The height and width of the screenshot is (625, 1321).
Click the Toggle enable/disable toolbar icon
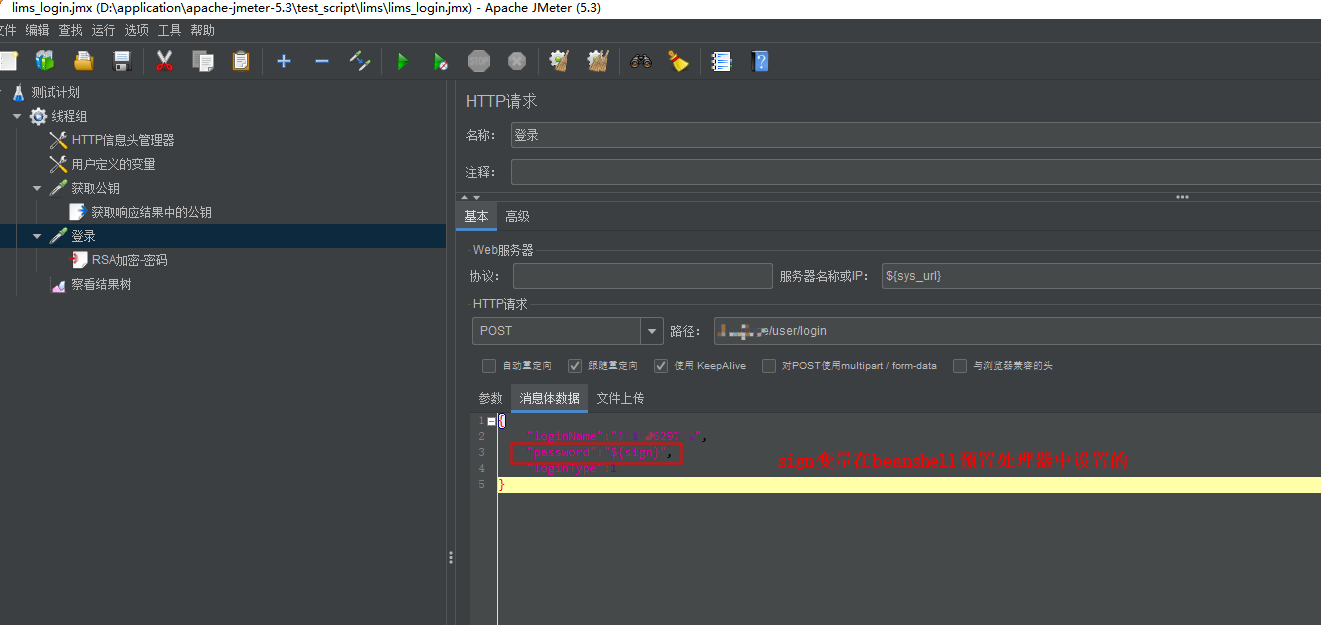pos(360,62)
